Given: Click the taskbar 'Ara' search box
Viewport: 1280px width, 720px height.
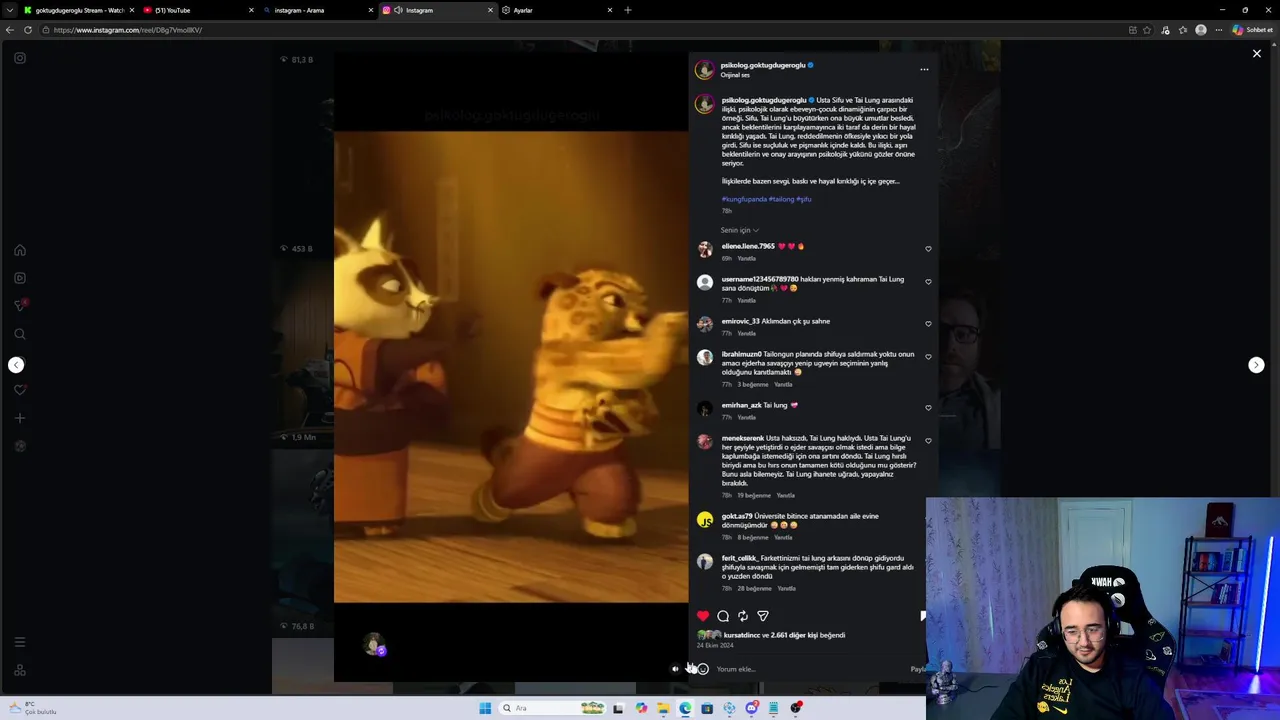Looking at the screenshot, I should 552,708.
